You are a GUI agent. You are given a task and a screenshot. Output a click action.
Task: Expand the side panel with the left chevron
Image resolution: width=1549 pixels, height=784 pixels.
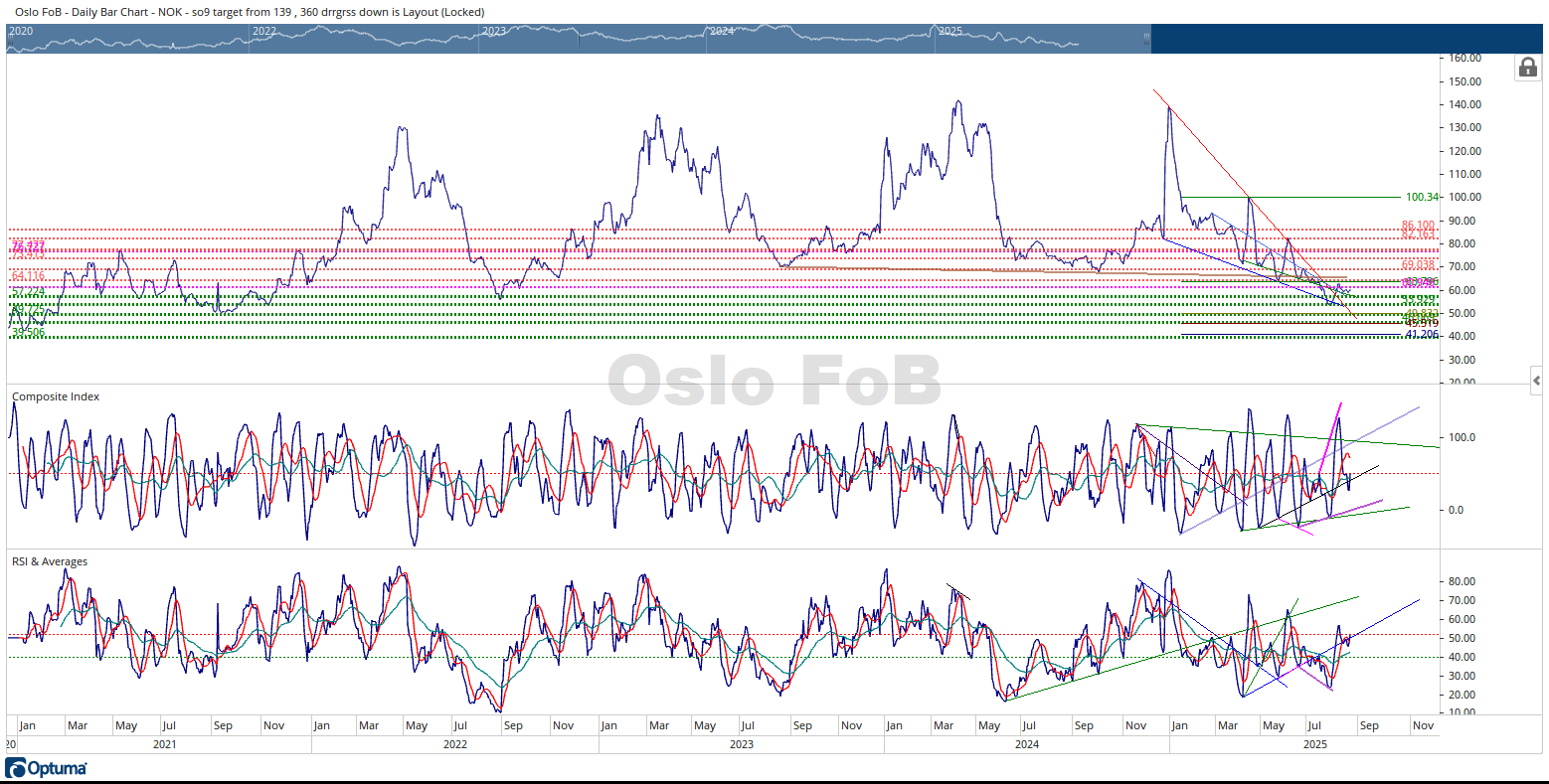pos(1537,381)
